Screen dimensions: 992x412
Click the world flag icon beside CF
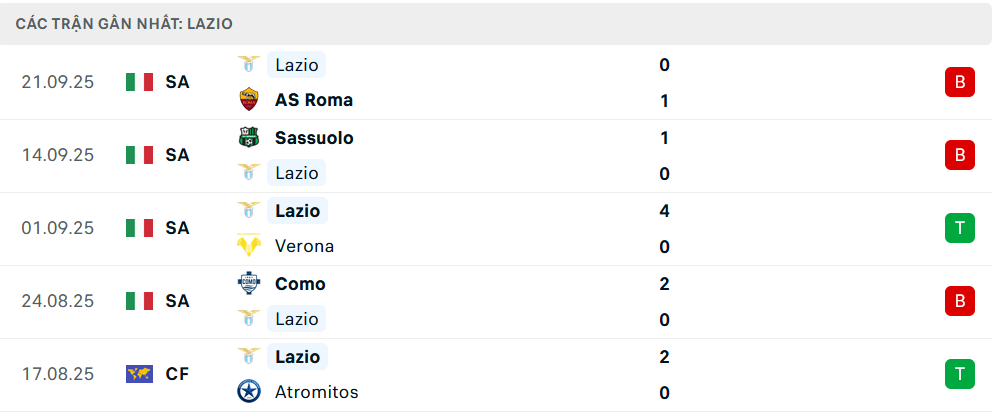[x=139, y=374]
